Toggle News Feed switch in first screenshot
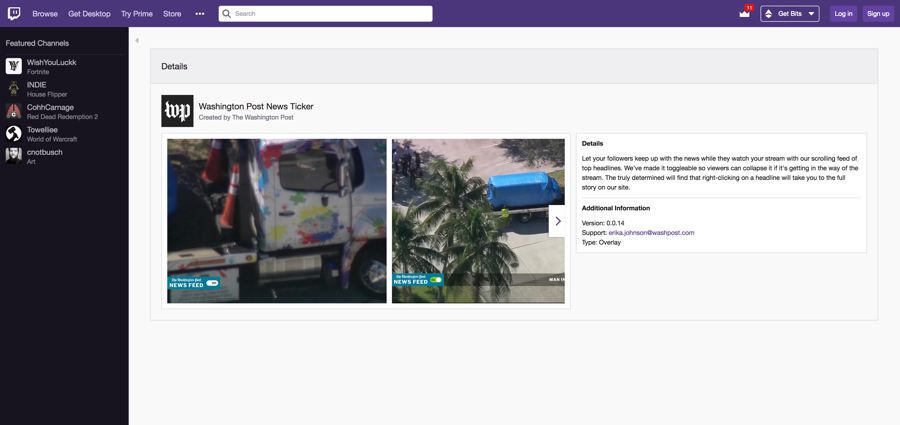 point(212,283)
